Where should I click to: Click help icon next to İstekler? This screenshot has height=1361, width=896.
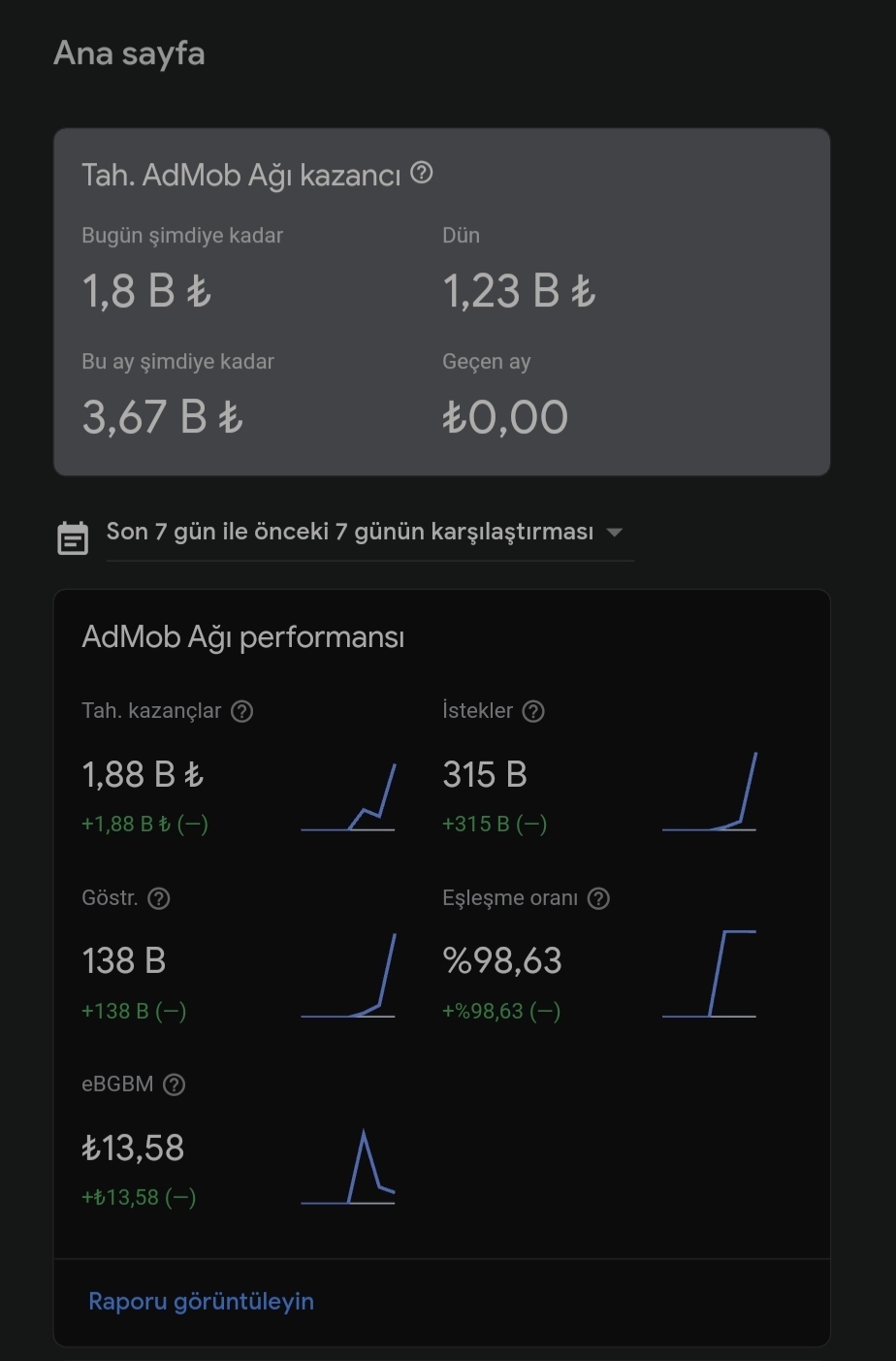[x=533, y=711]
